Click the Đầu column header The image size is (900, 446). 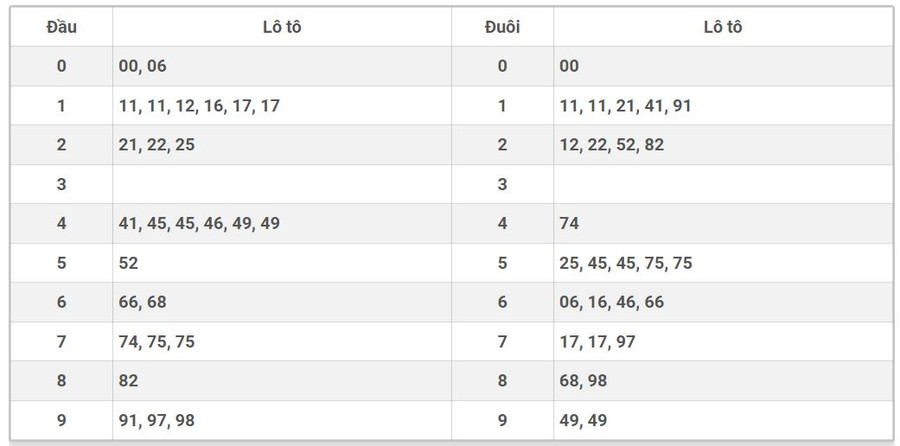(x=61, y=27)
